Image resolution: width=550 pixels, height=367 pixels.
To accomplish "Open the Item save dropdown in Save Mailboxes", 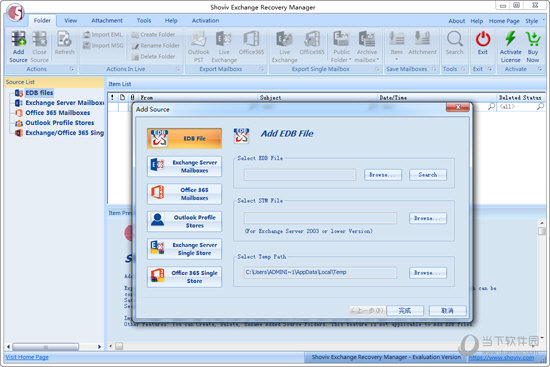I will point(397,46).
